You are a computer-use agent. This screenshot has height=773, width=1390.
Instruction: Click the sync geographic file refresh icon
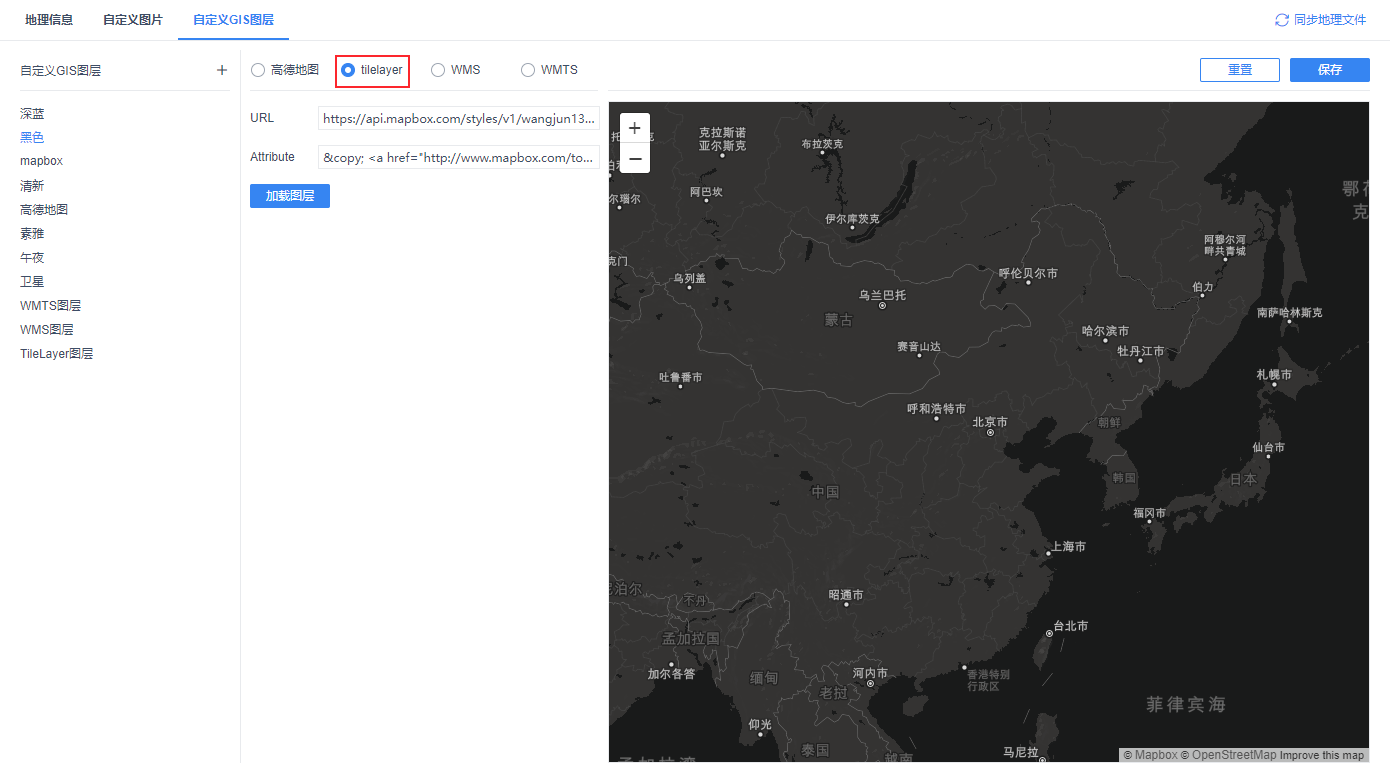tap(1282, 20)
